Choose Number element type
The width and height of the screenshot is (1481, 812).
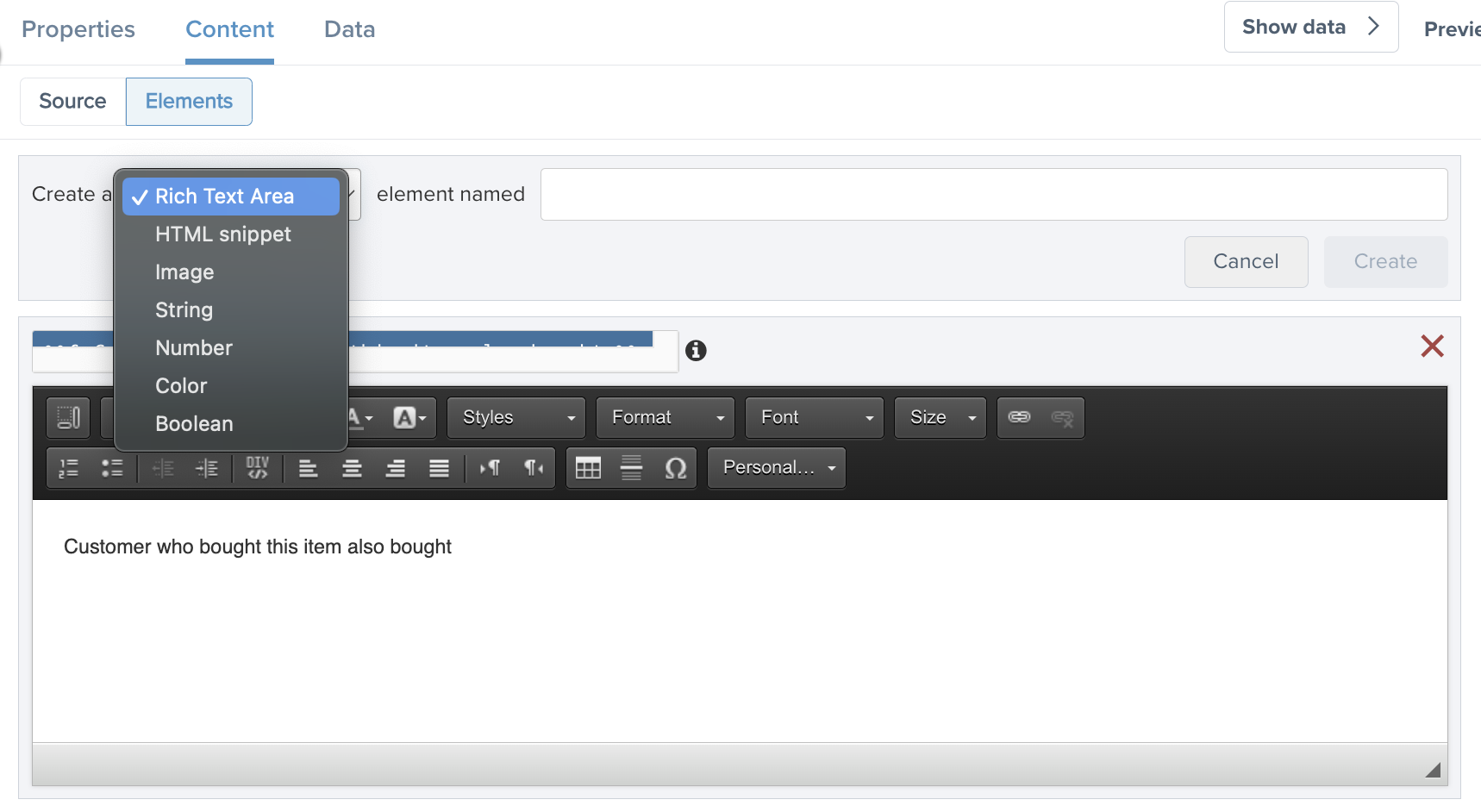(231, 348)
